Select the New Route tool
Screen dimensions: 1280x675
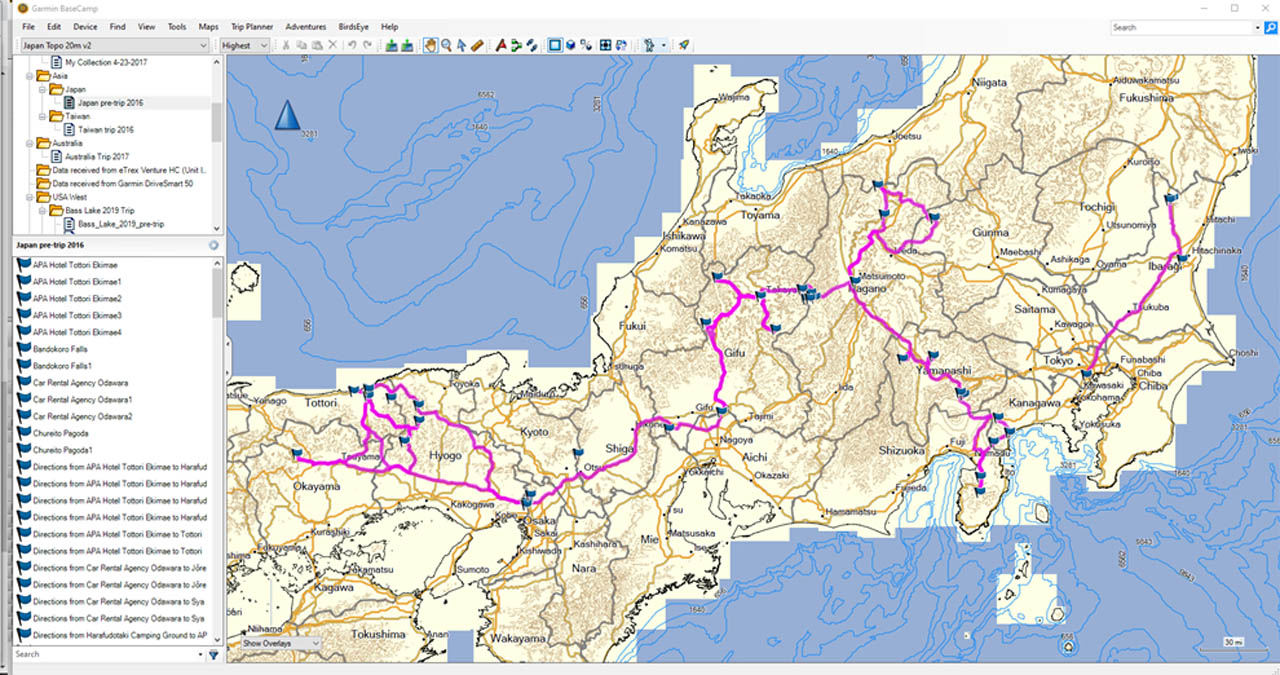[x=516, y=45]
